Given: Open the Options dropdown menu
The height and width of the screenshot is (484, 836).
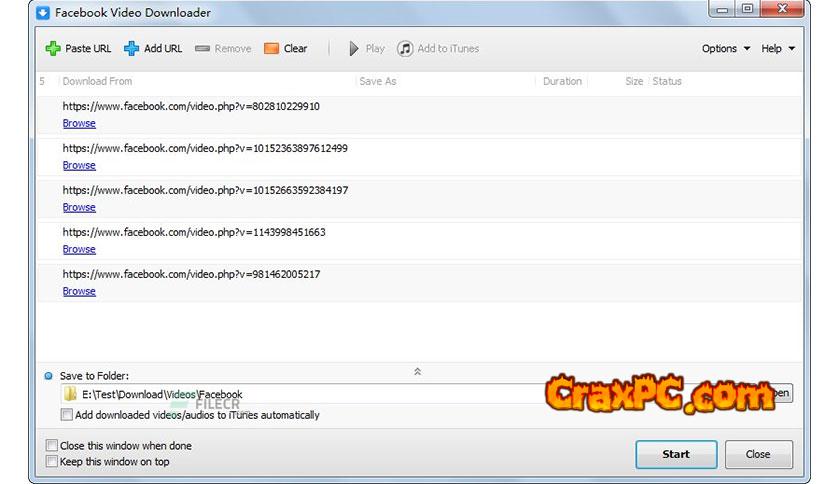Looking at the screenshot, I should [x=725, y=48].
